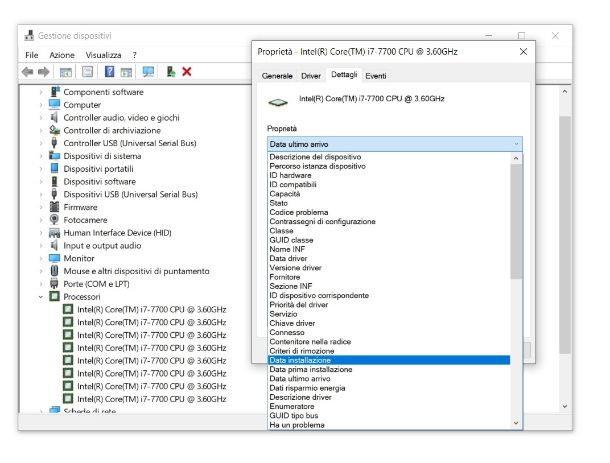
Task: Open the Visualizza menu
Action: pos(103,55)
